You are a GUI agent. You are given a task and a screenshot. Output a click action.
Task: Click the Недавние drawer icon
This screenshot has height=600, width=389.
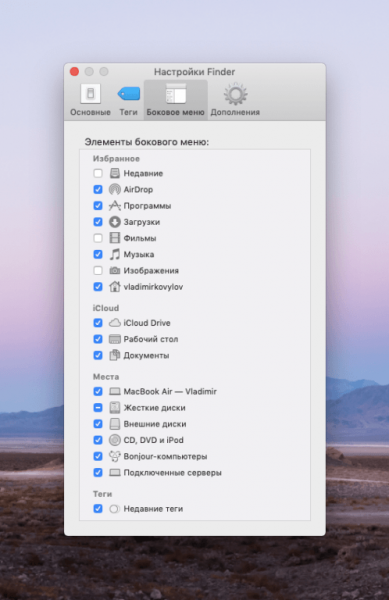click(x=115, y=173)
